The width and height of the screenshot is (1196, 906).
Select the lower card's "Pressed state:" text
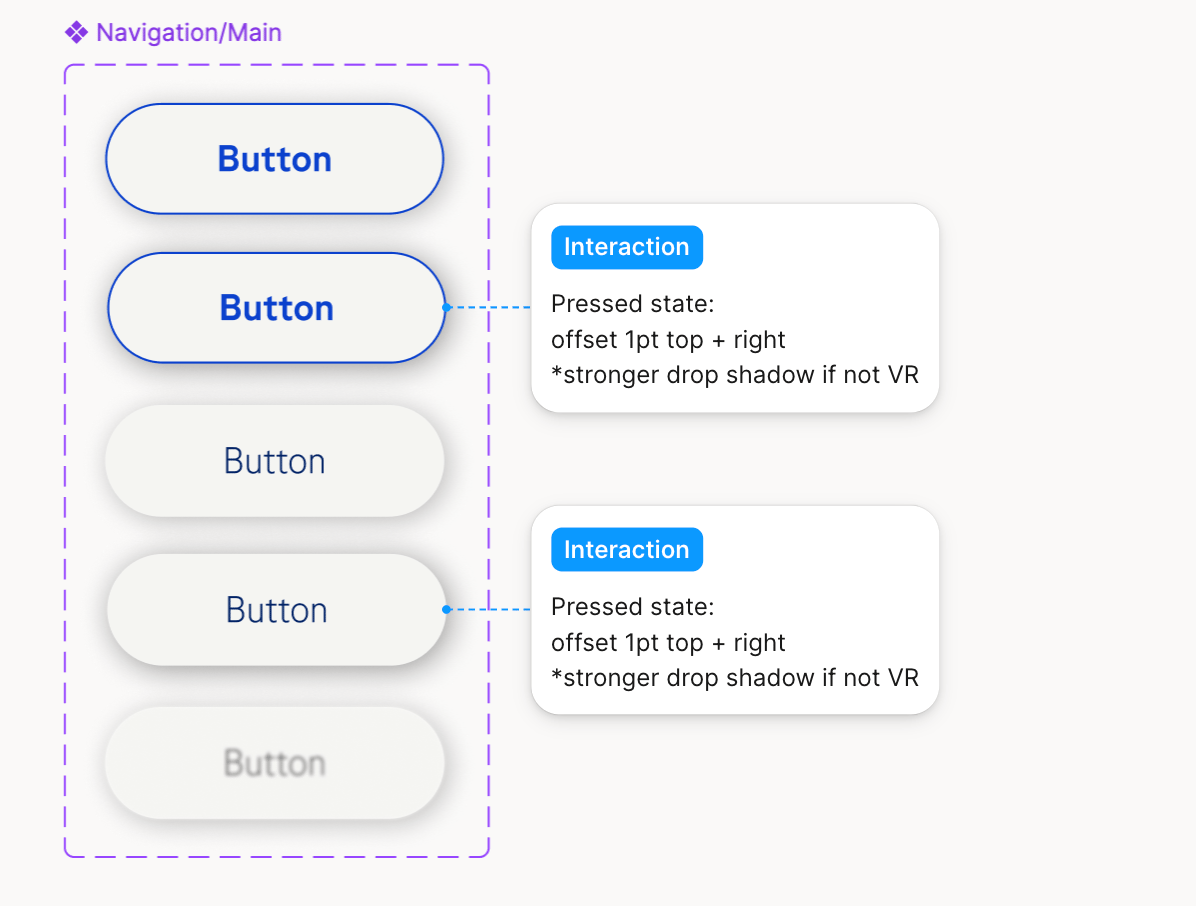pos(632,606)
